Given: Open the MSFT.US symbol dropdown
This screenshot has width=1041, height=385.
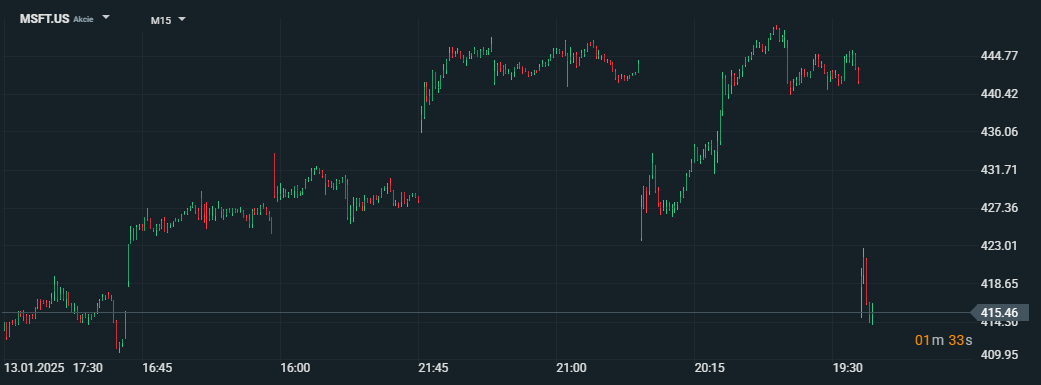Looking at the screenshot, I should coord(106,17).
